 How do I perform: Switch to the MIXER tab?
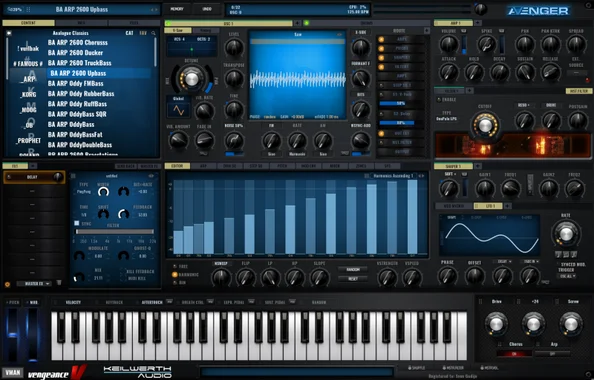[x=335, y=166]
